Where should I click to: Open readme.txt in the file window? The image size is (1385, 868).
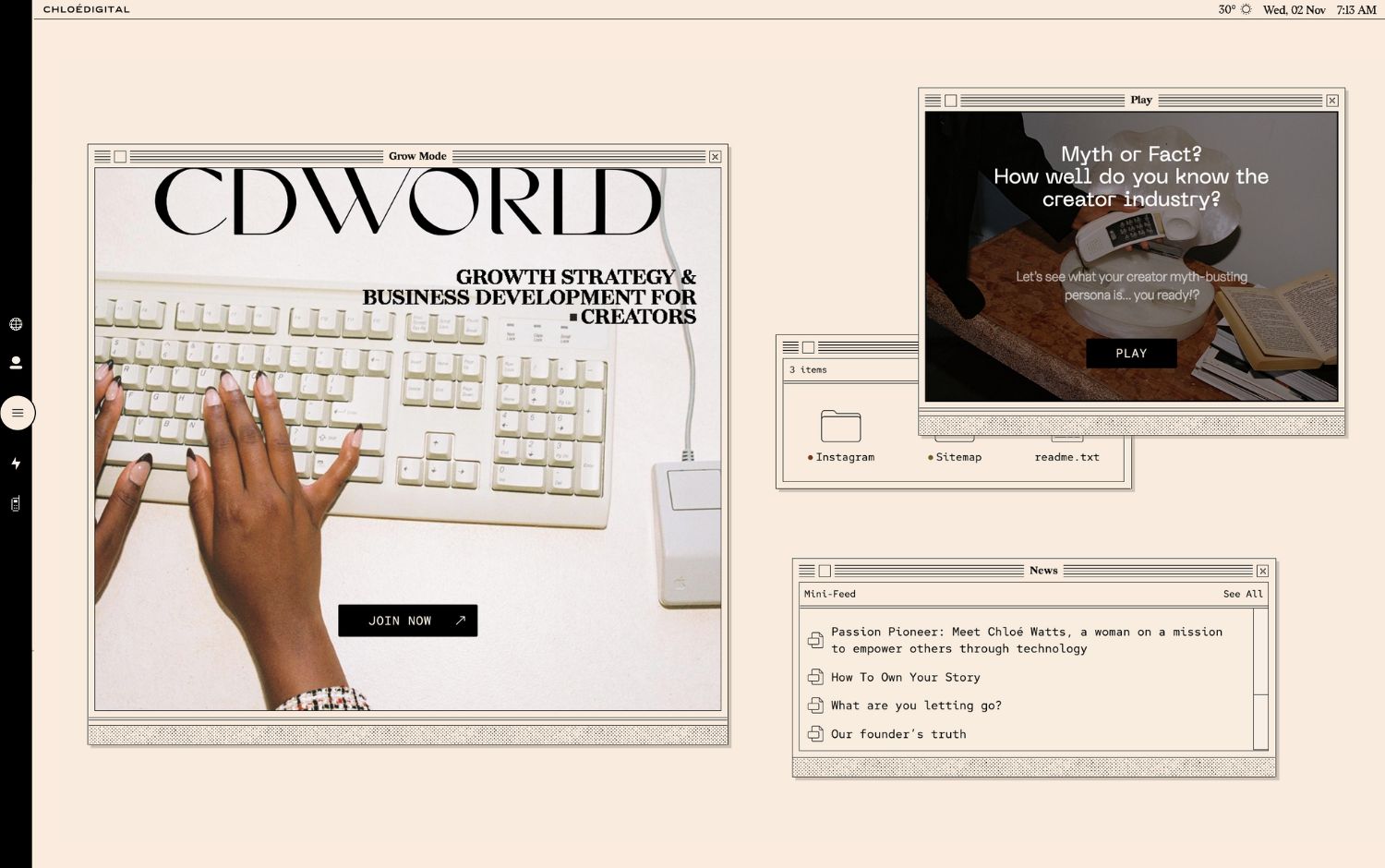pos(1066,457)
